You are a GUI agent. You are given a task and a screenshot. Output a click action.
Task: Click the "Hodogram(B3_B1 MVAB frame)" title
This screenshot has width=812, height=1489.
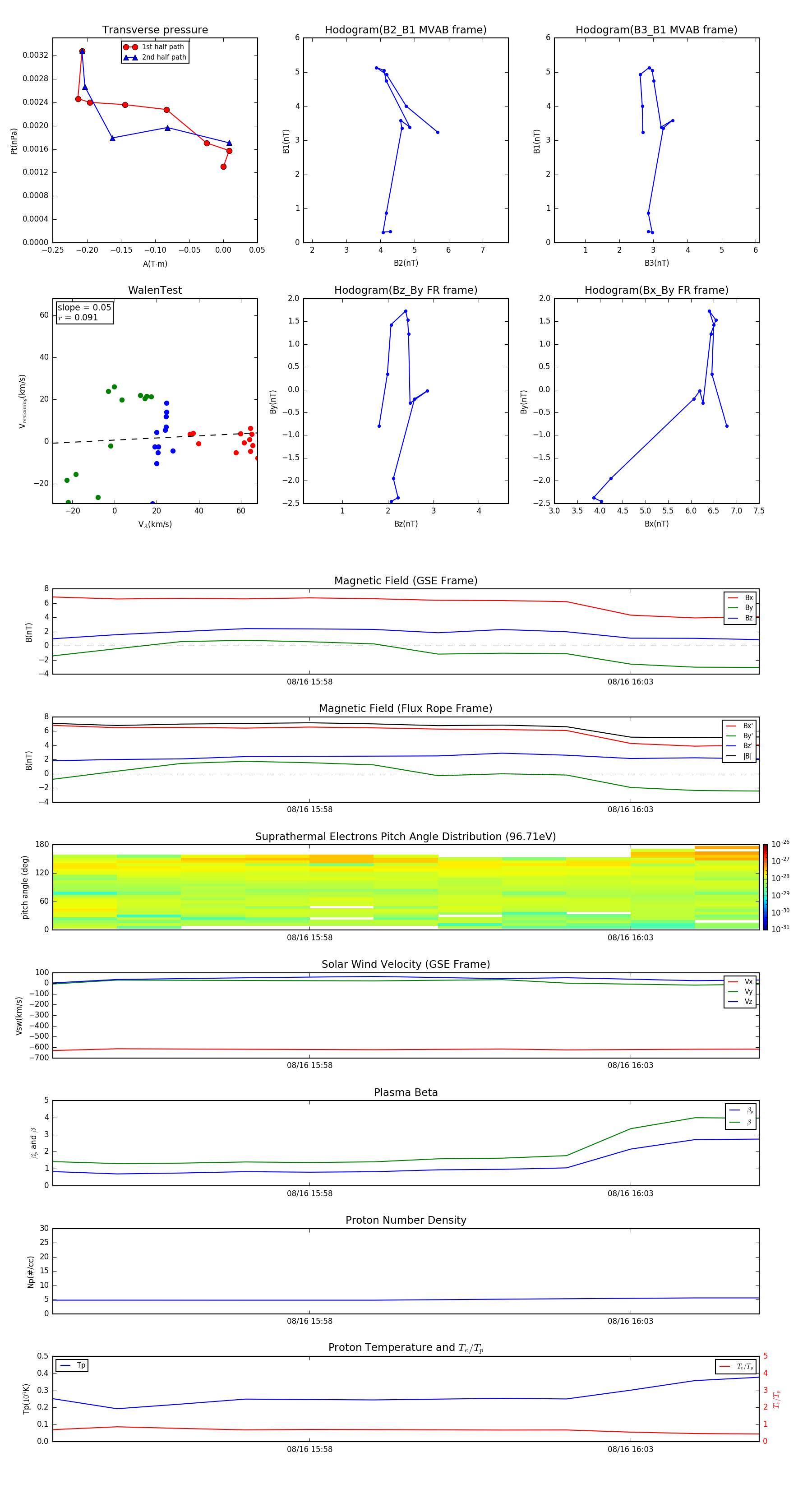656,30
